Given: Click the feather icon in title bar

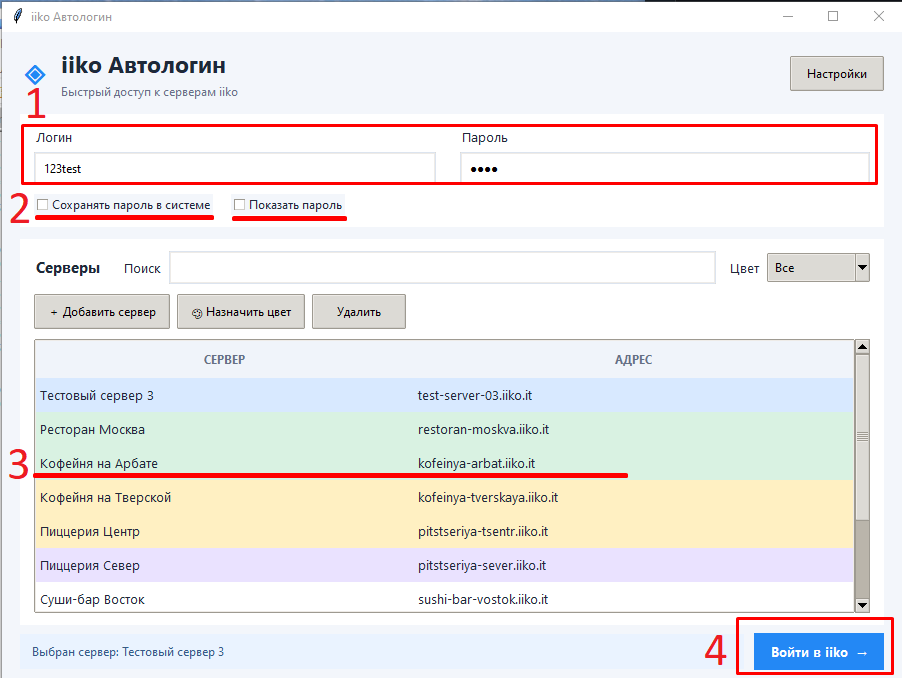Looking at the screenshot, I should (x=18, y=16).
